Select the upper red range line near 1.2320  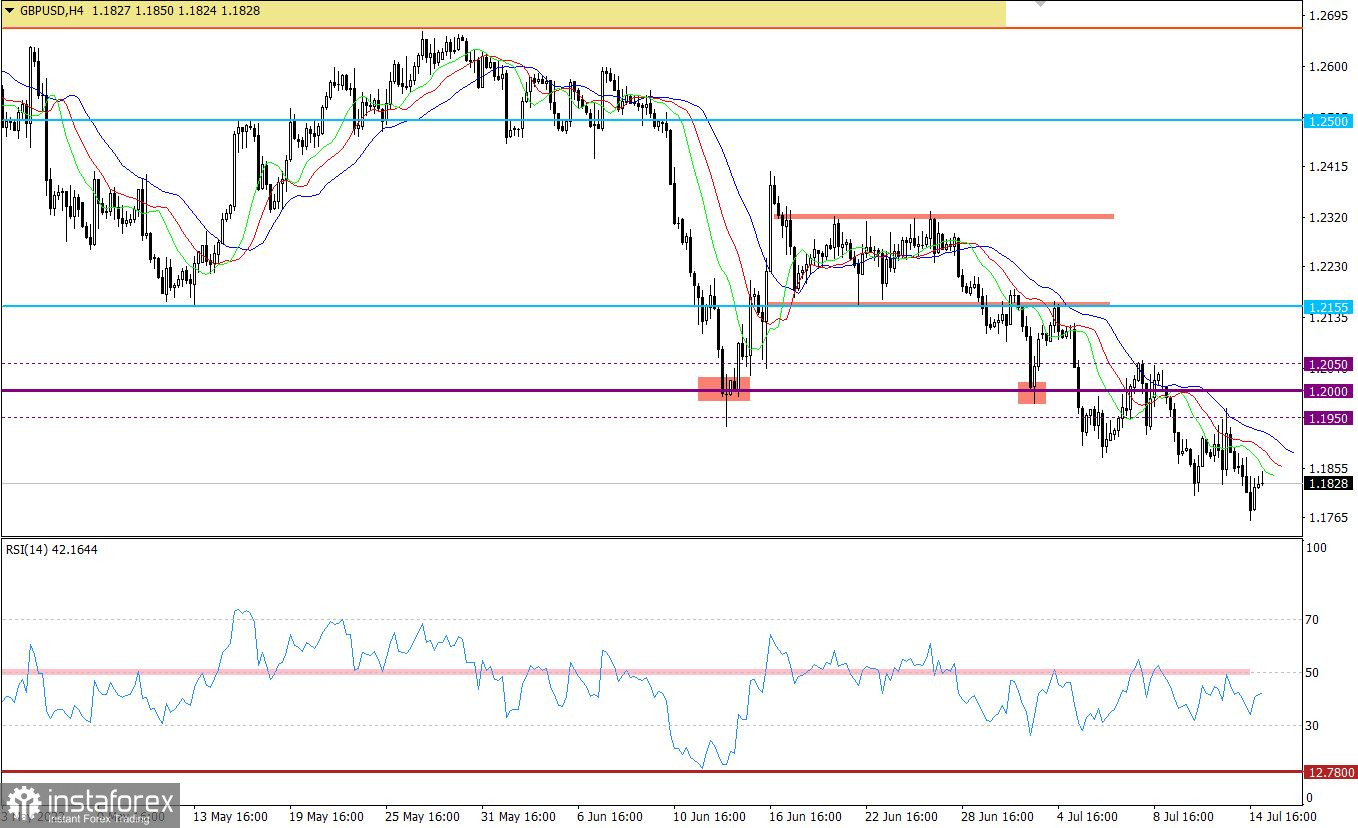pyautogui.click(x=944, y=216)
